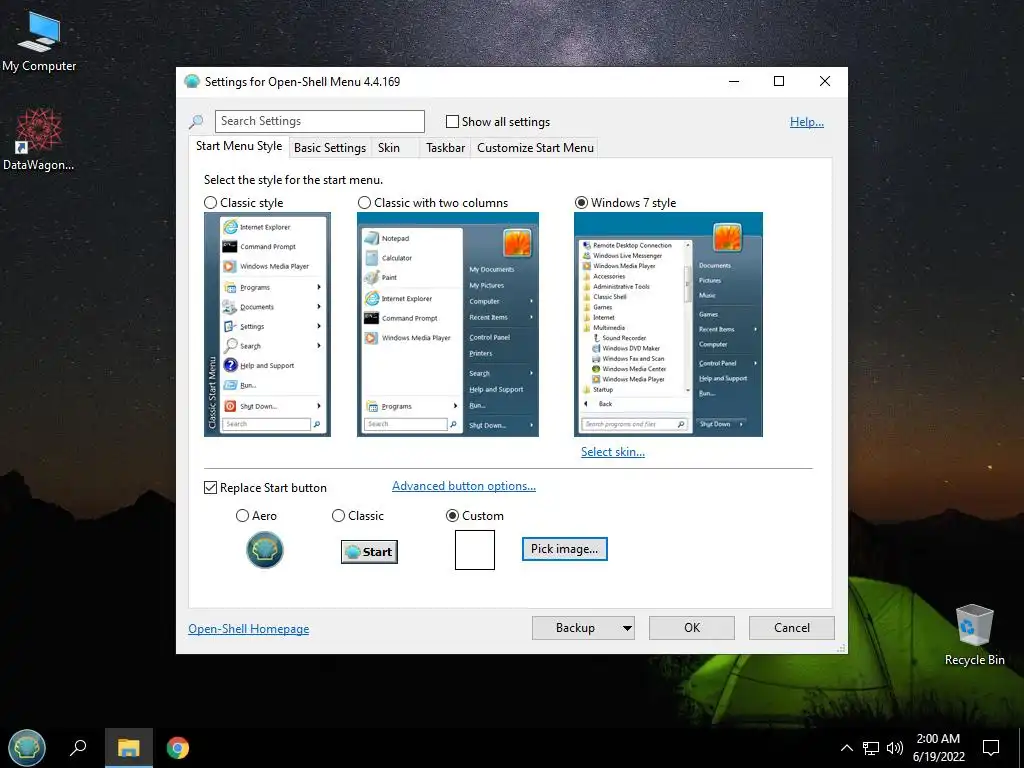Choose the Classic button radio option
Viewport: 1024px width, 768px height.
(x=338, y=516)
